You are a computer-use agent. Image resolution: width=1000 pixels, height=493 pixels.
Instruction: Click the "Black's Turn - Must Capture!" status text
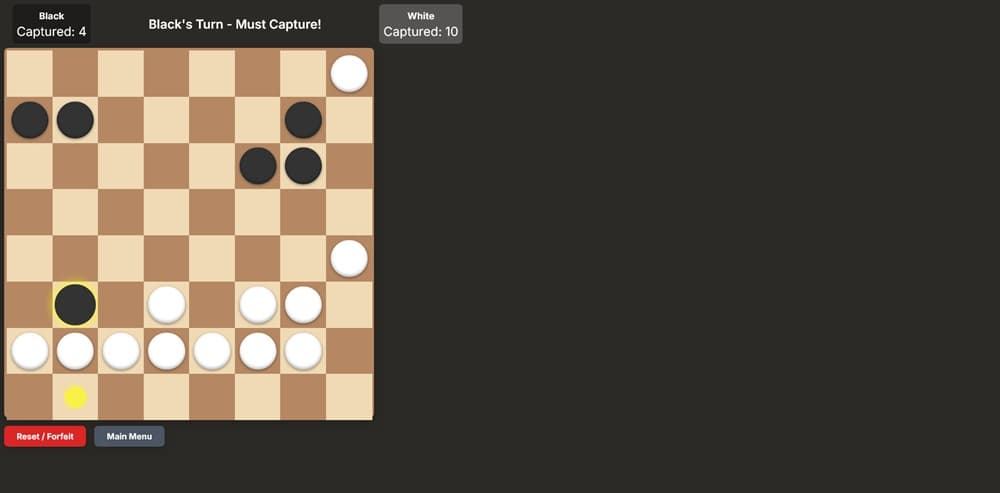[235, 24]
